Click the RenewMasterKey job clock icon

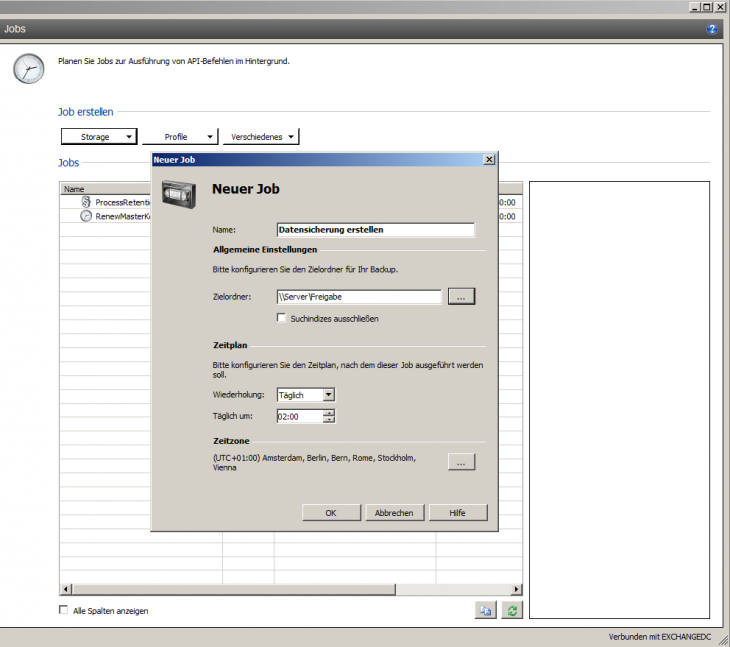pos(86,216)
